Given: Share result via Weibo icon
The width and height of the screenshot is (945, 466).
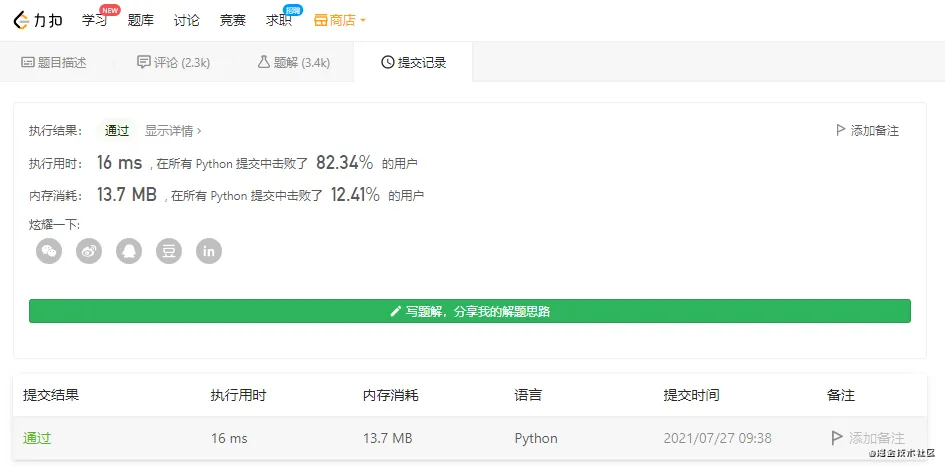Looking at the screenshot, I should click(x=89, y=251).
